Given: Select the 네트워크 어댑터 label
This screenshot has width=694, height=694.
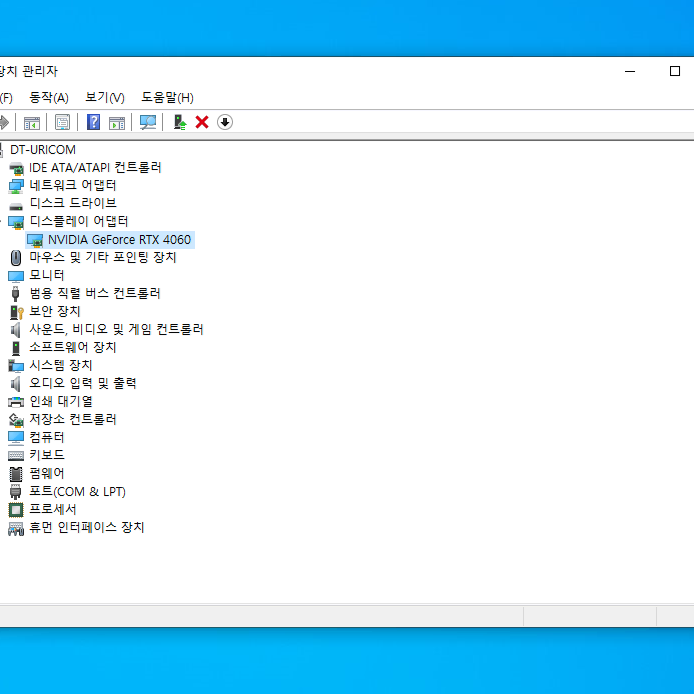Looking at the screenshot, I should [x=73, y=185].
